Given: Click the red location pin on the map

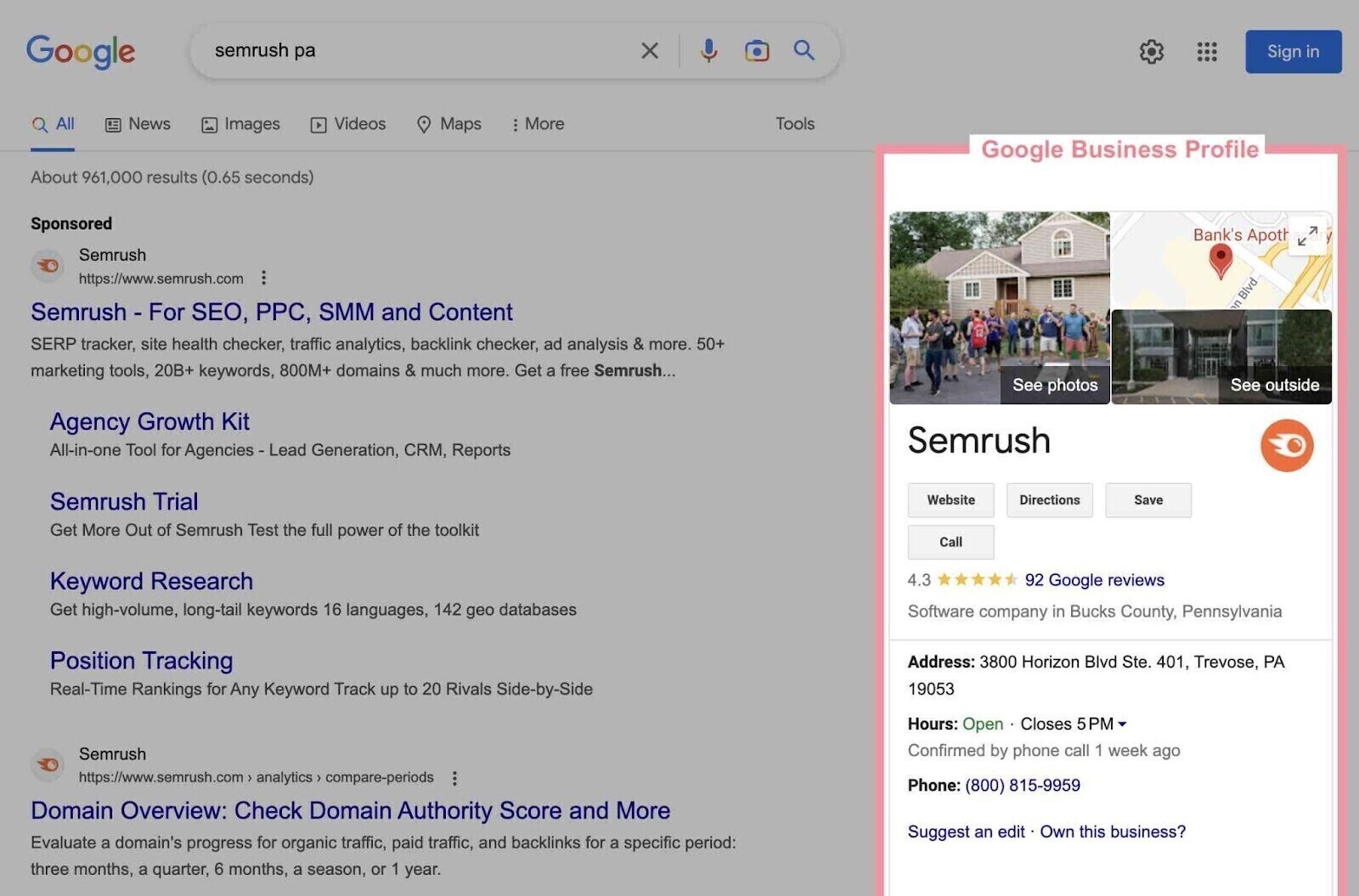Looking at the screenshot, I should 1221,259.
